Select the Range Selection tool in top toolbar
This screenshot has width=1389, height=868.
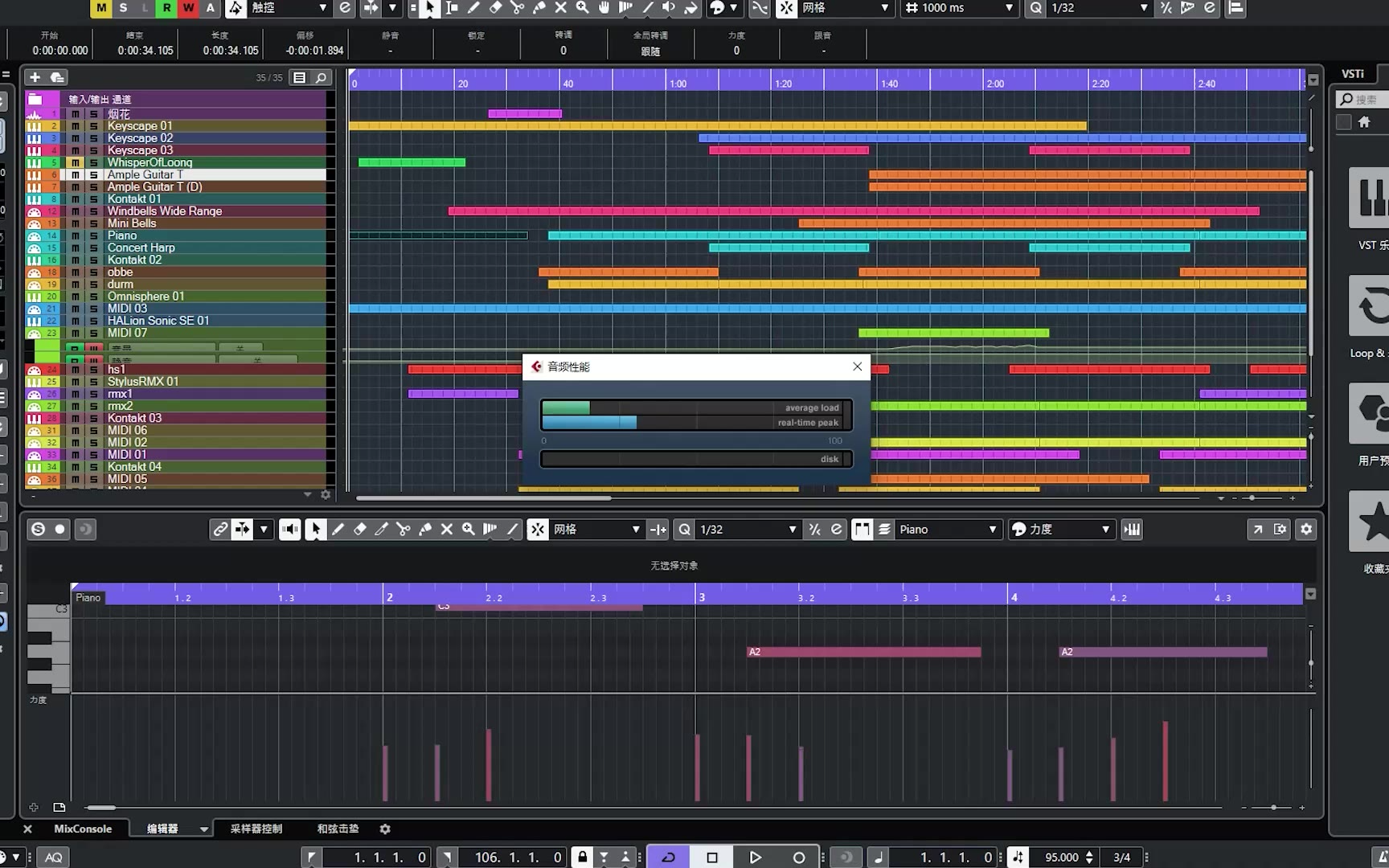[x=452, y=8]
